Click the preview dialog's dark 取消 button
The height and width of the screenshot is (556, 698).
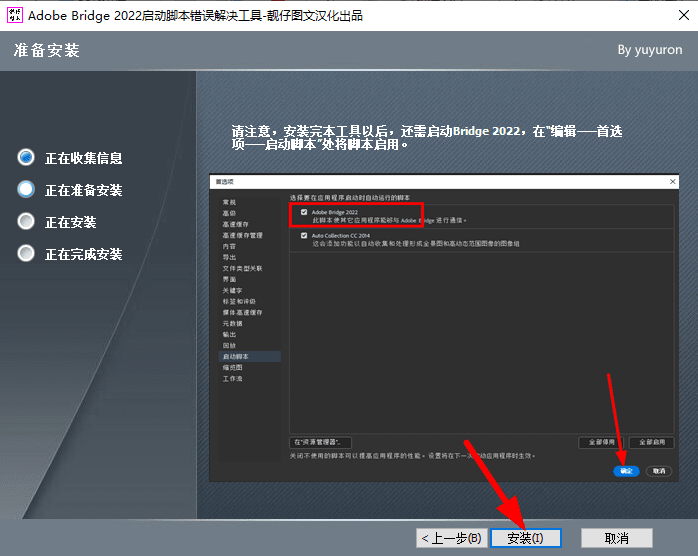[659, 471]
